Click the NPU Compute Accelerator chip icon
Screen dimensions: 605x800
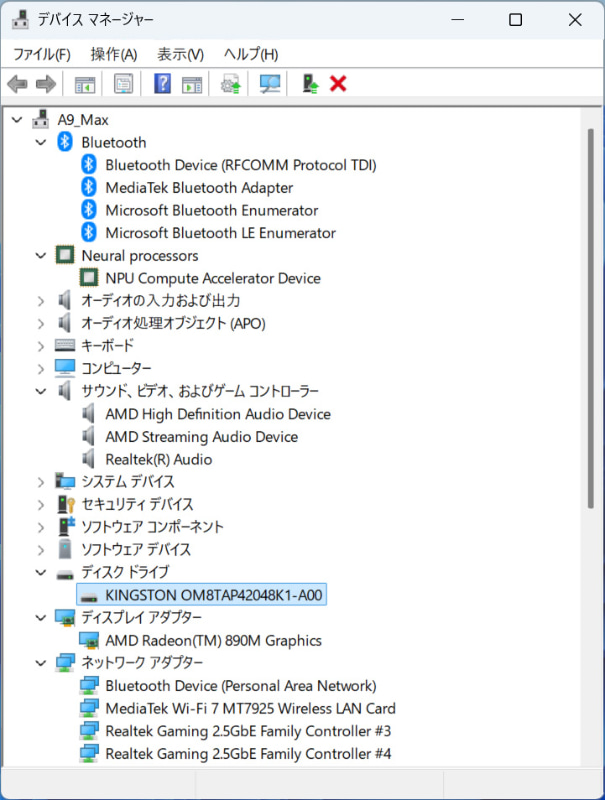[x=89, y=278]
